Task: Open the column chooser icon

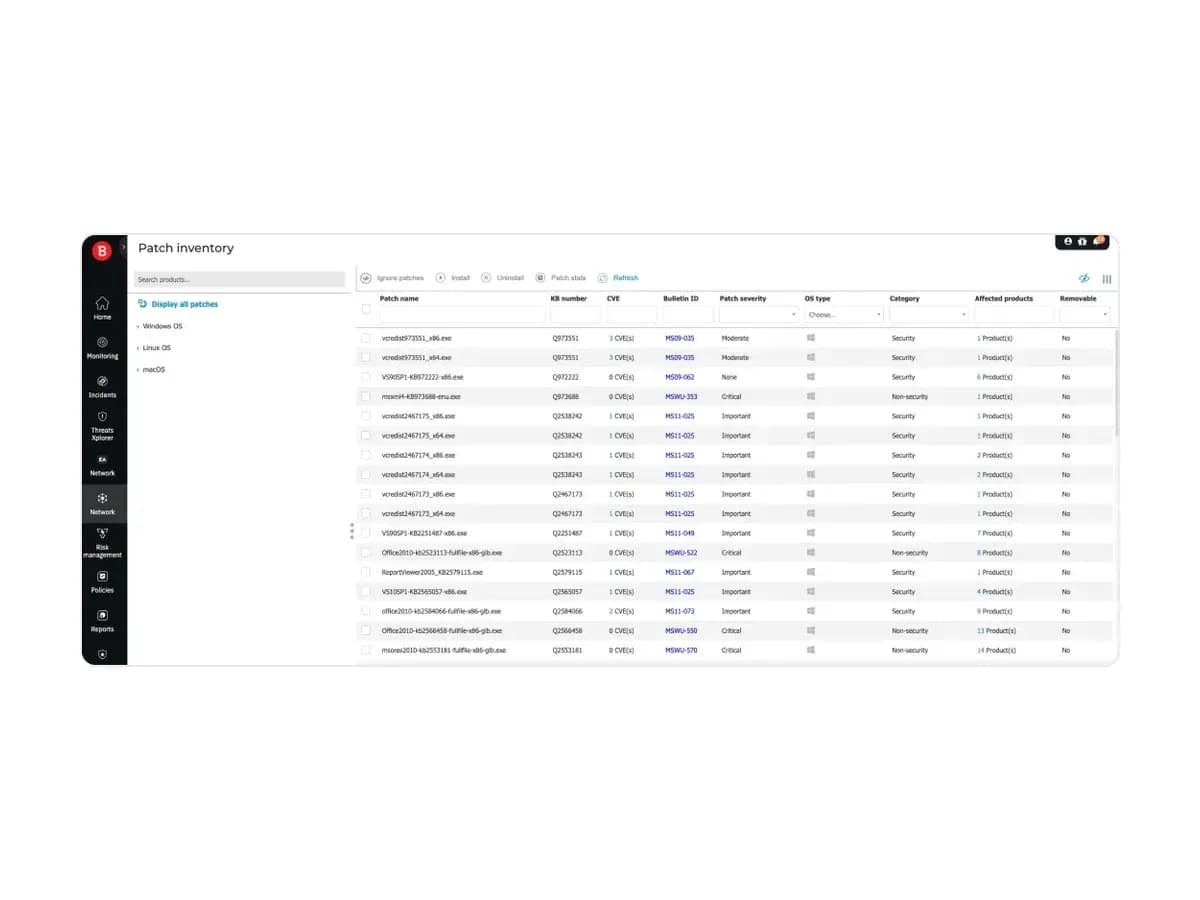Action: [1107, 279]
